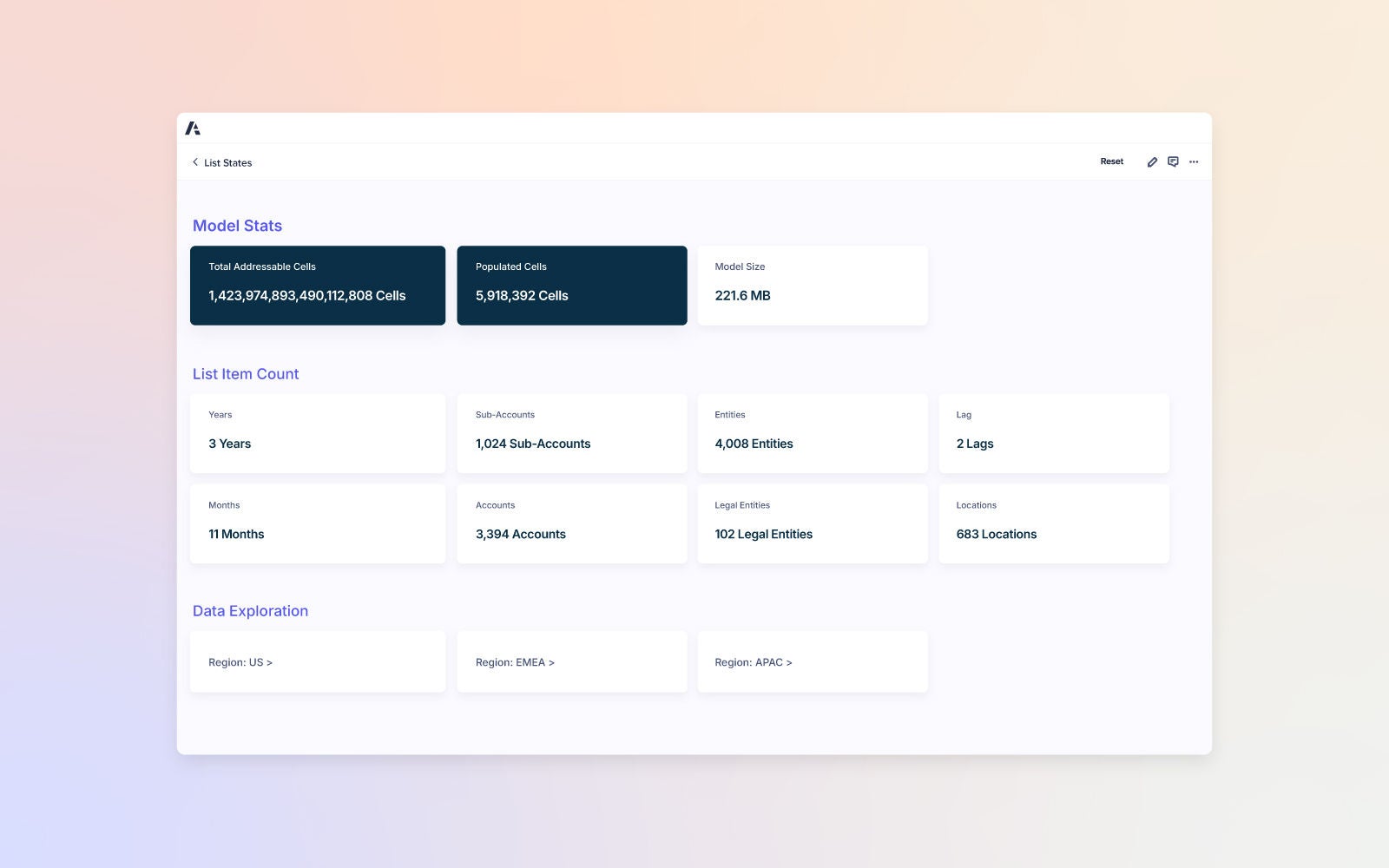The width and height of the screenshot is (1389, 868).
Task: Click the ellipsis more-options icon
Action: pos(1194,161)
